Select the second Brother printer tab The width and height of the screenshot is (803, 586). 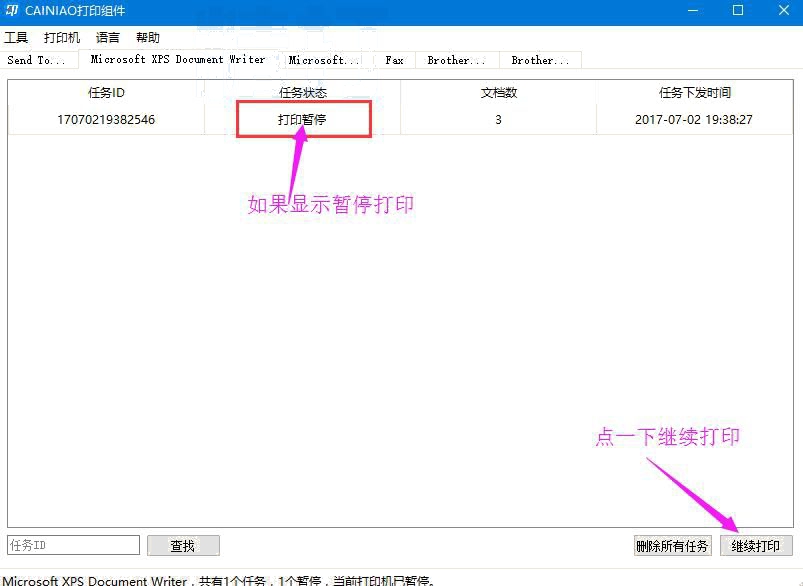(540, 59)
